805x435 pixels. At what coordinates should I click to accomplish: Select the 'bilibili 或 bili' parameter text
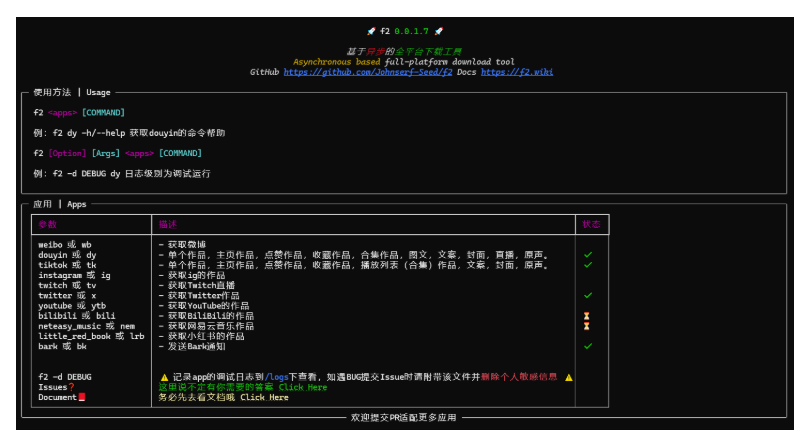click(x=76, y=316)
